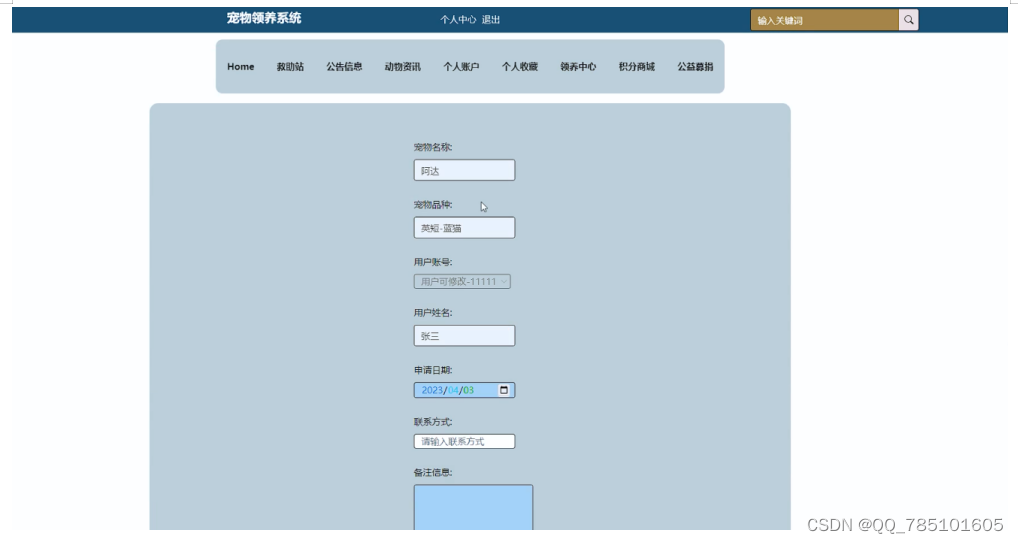Click the 个人中心 link
Image resolution: width=1018 pixels, height=543 pixels.
(x=458, y=20)
